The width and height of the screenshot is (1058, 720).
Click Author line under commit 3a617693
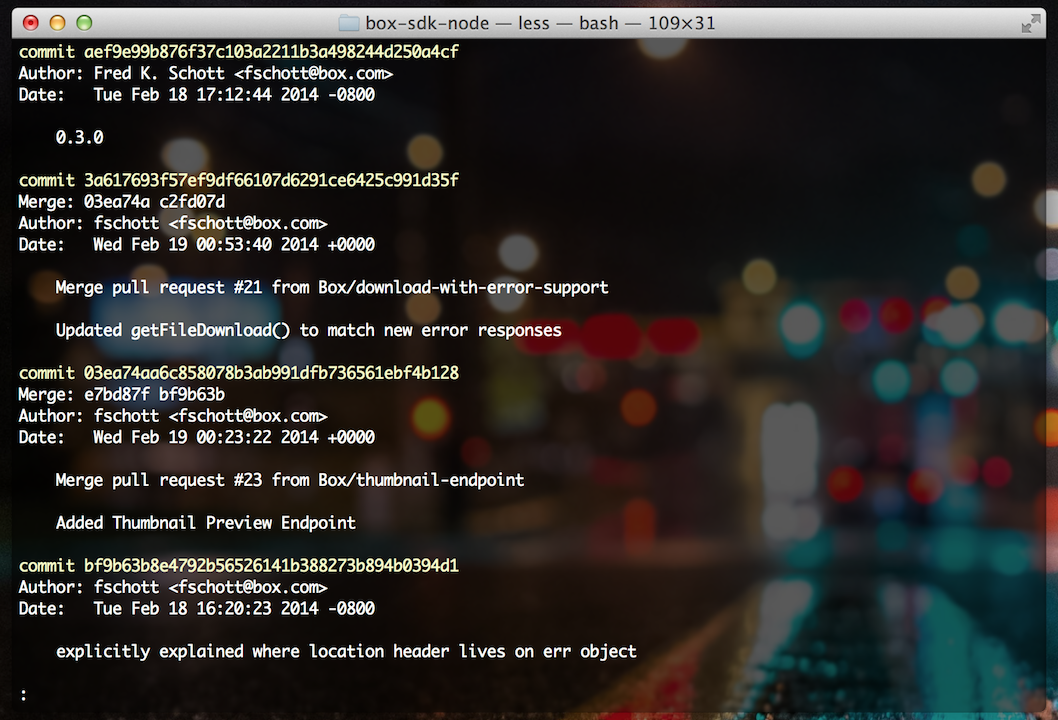pyautogui.click(x=173, y=223)
